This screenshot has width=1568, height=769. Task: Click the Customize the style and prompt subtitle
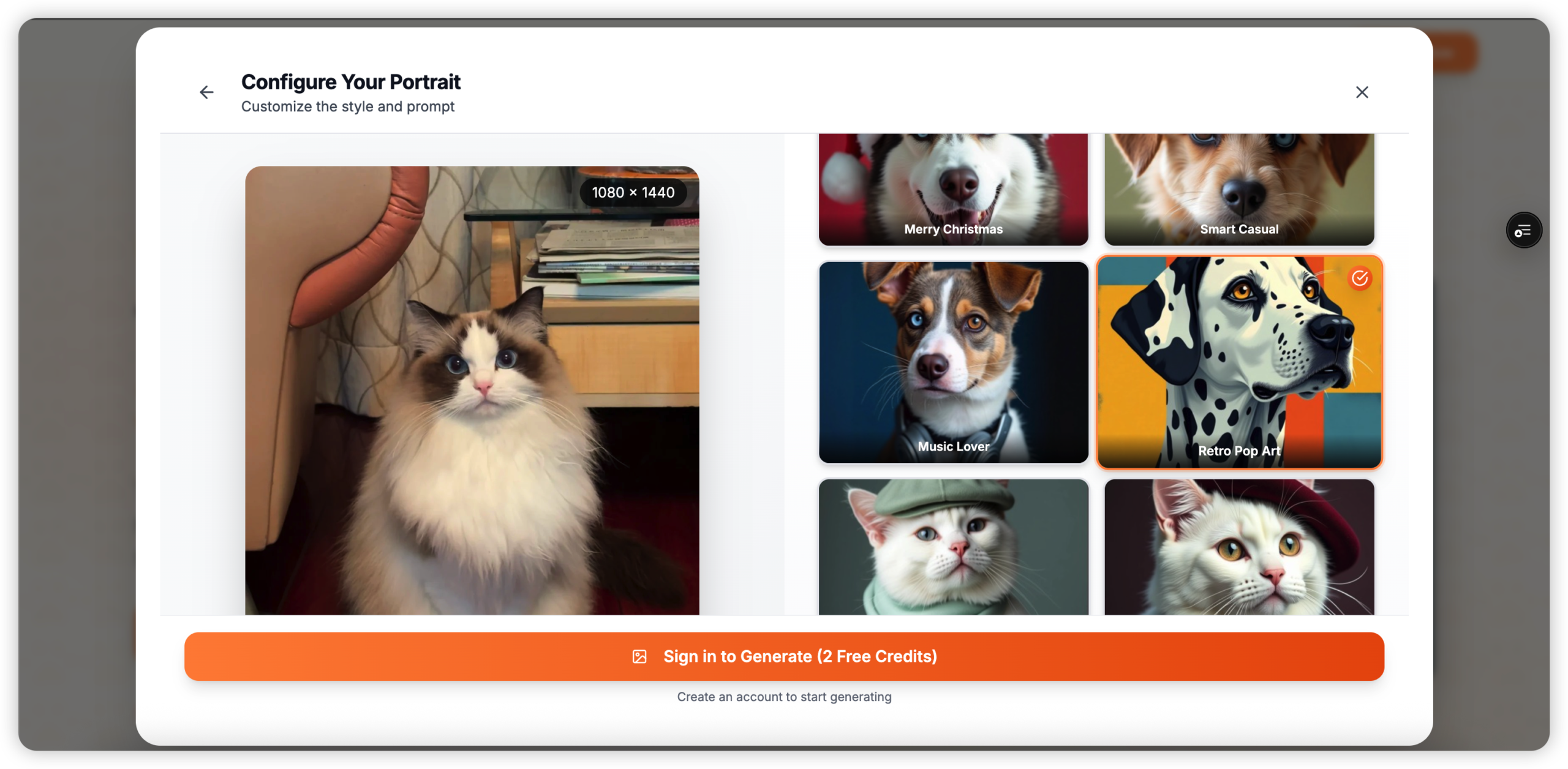tap(347, 107)
